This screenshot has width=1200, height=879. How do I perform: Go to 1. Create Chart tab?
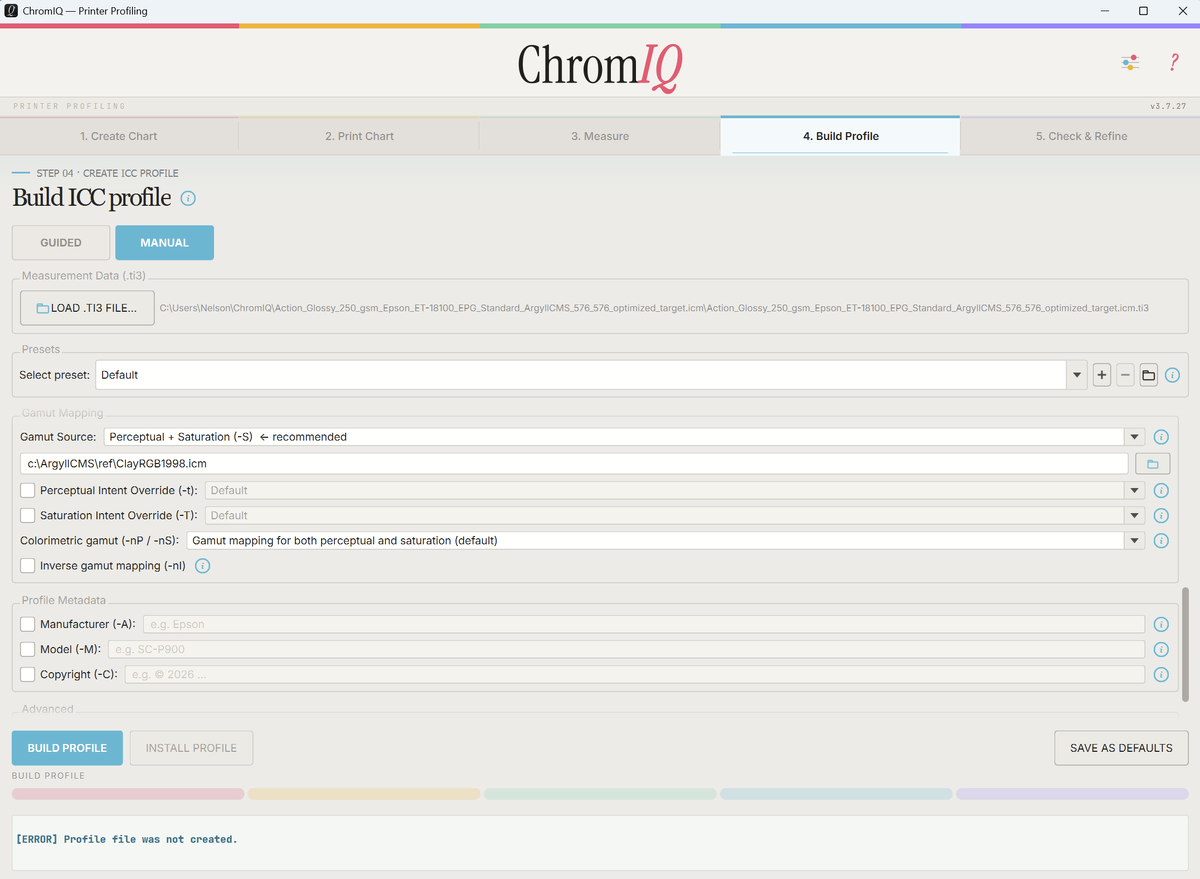coord(119,136)
